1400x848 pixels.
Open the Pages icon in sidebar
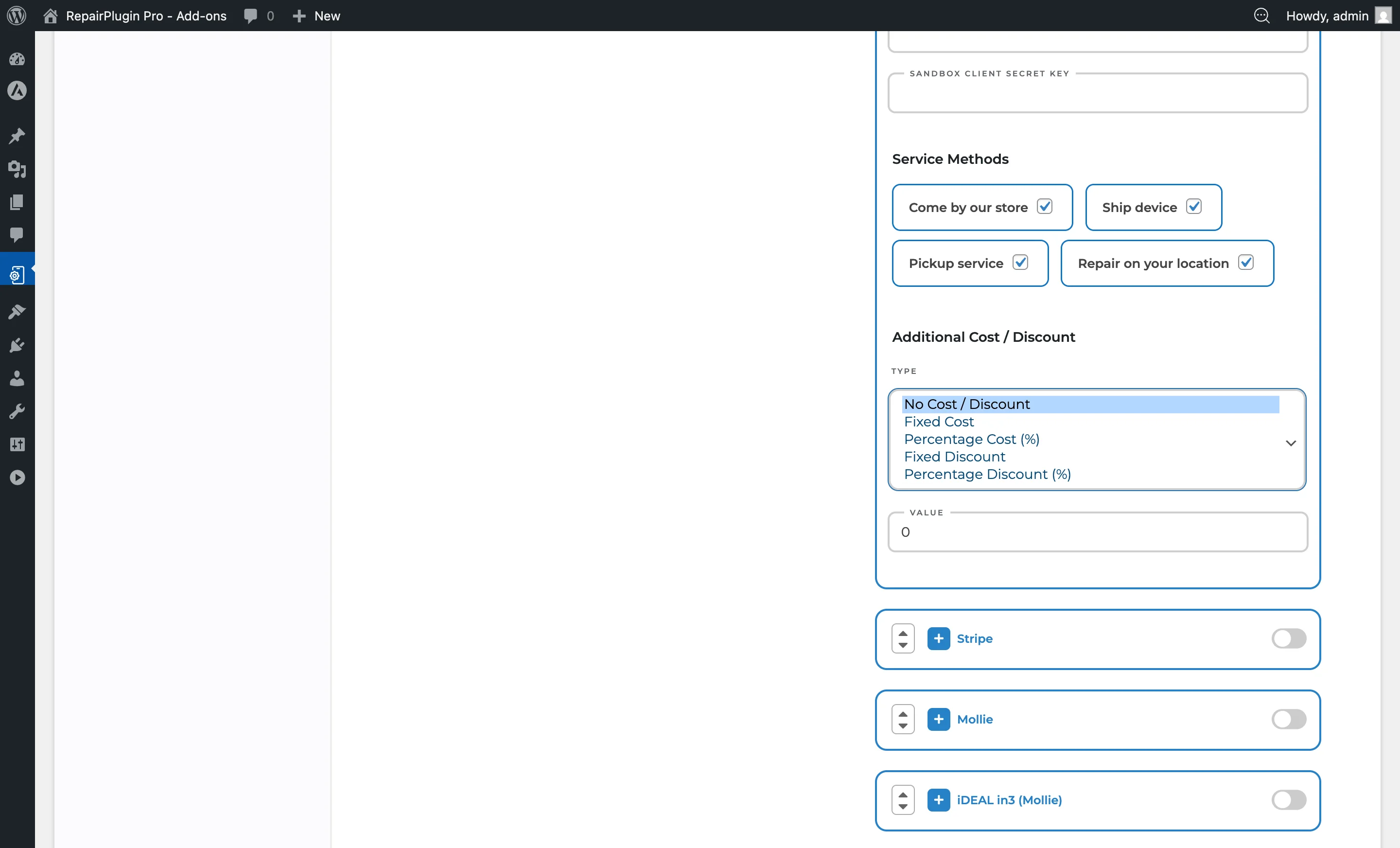click(x=17, y=202)
